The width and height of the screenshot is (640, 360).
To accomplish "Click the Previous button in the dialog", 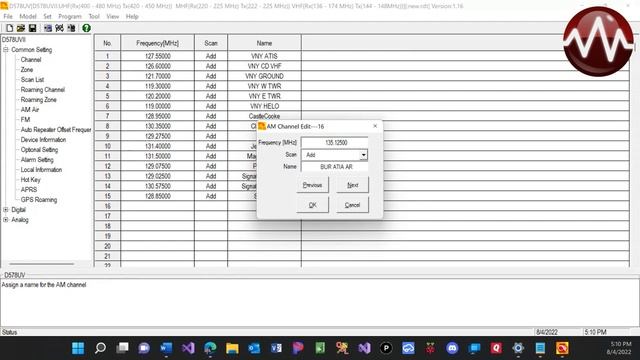I will point(312,185).
